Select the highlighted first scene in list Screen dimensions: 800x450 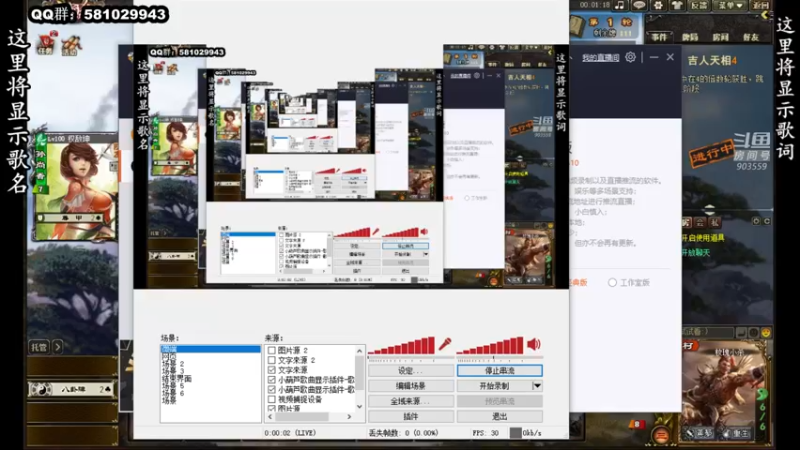(x=211, y=349)
